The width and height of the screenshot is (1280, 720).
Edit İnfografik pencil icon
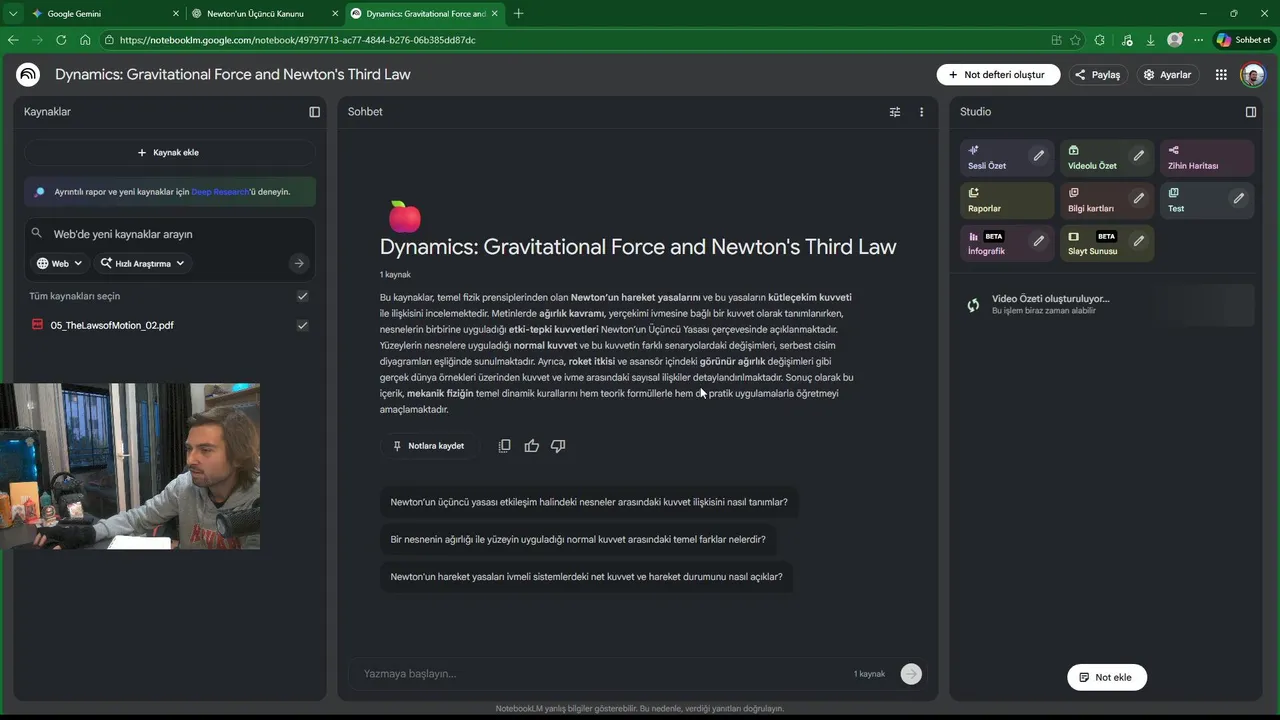click(x=1038, y=241)
